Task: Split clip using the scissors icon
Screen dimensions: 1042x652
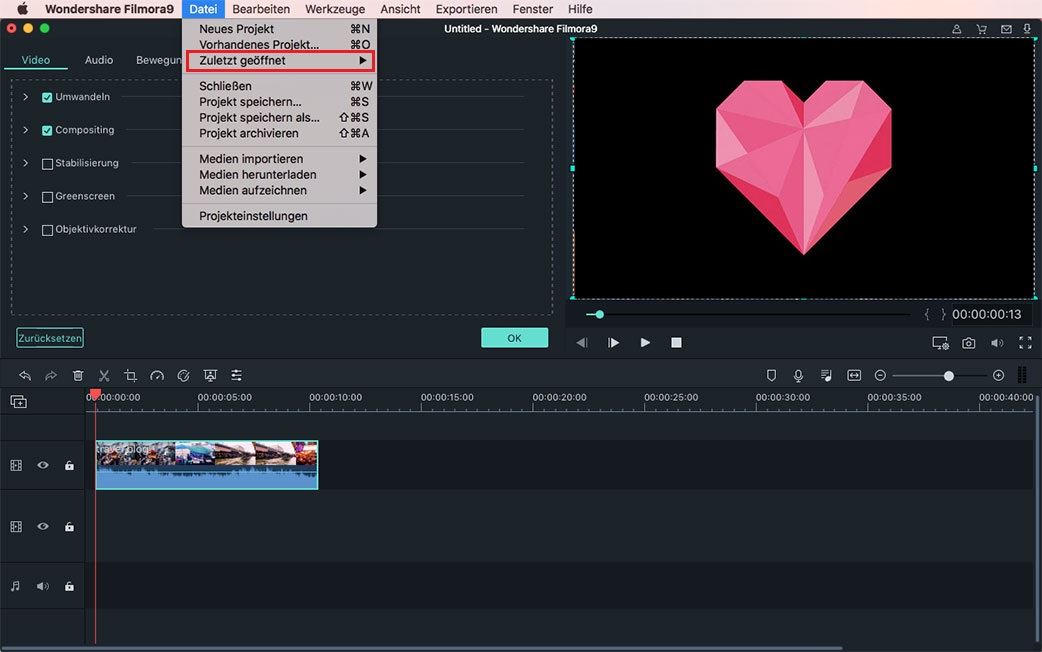Action: [104, 376]
